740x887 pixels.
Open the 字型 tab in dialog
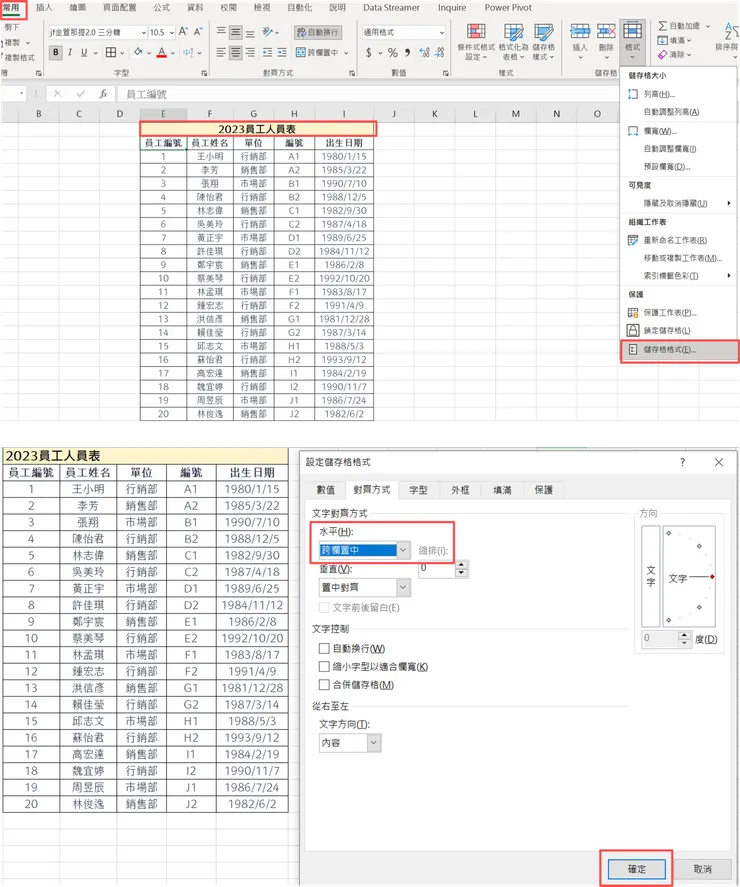[x=418, y=490]
